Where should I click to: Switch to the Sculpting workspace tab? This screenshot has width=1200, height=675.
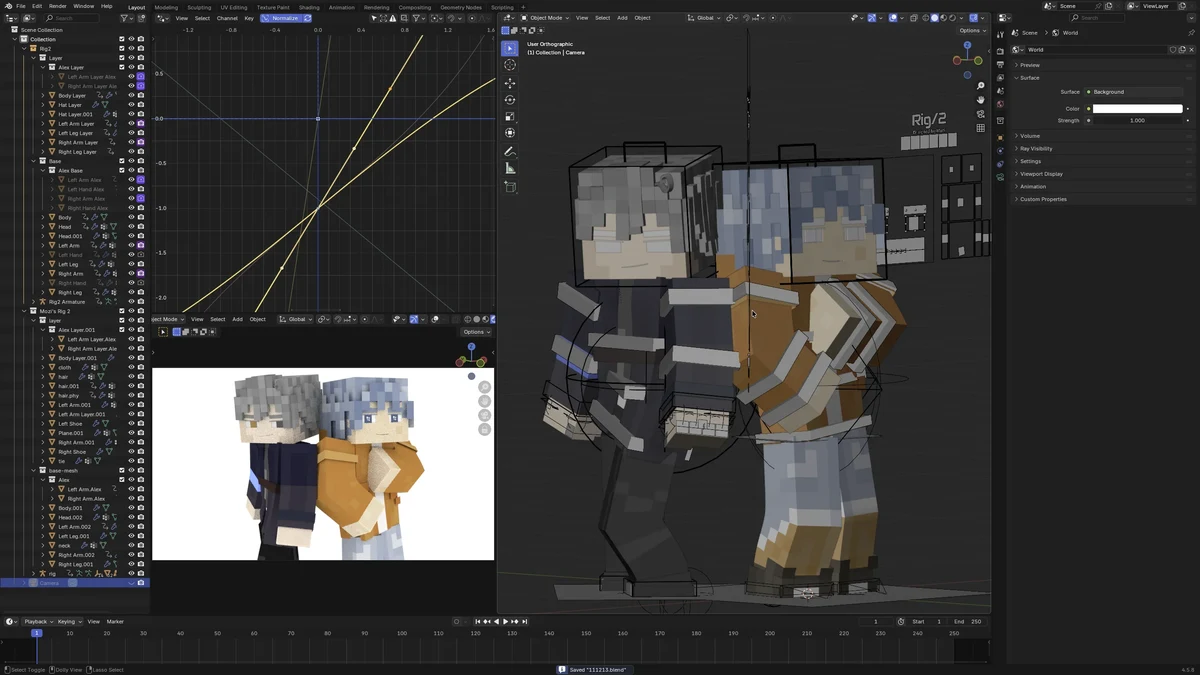click(x=199, y=7)
